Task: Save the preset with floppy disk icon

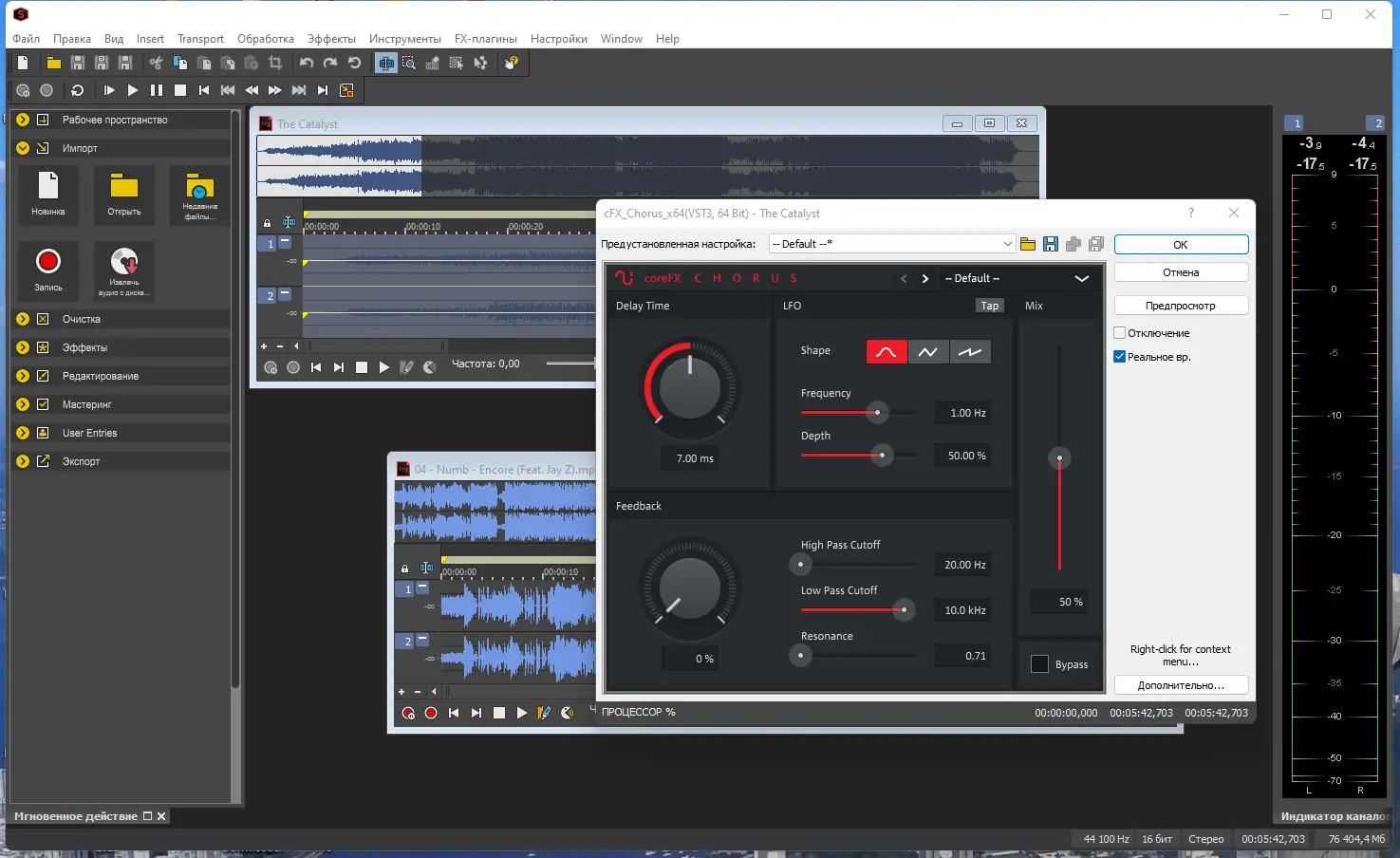Action: 1051,245
